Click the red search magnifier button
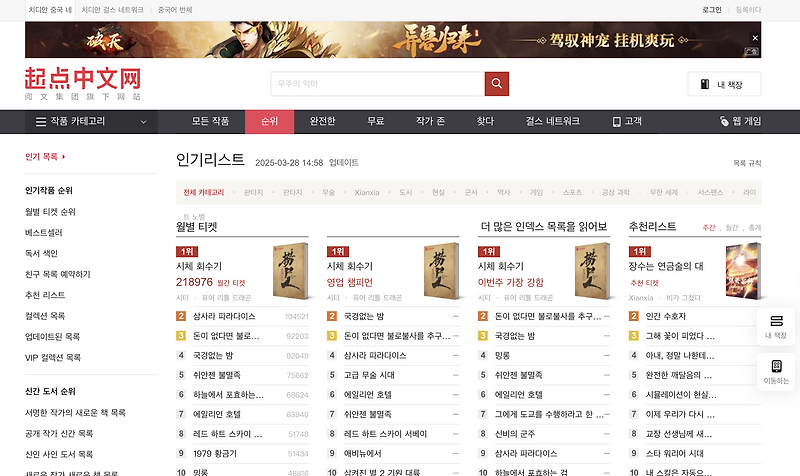The image size is (800, 476). click(x=496, y=84)
